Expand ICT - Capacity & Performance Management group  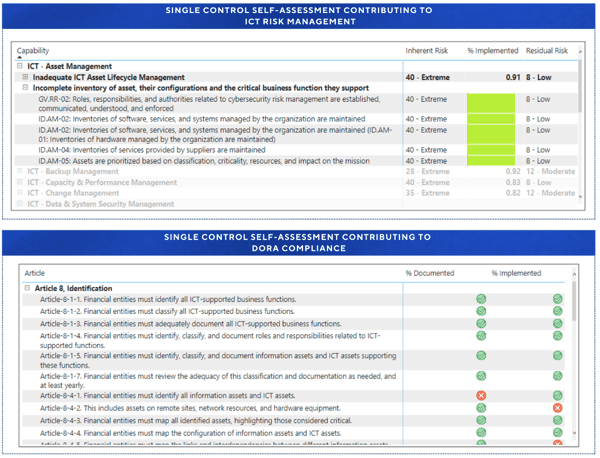pos(20,182)
